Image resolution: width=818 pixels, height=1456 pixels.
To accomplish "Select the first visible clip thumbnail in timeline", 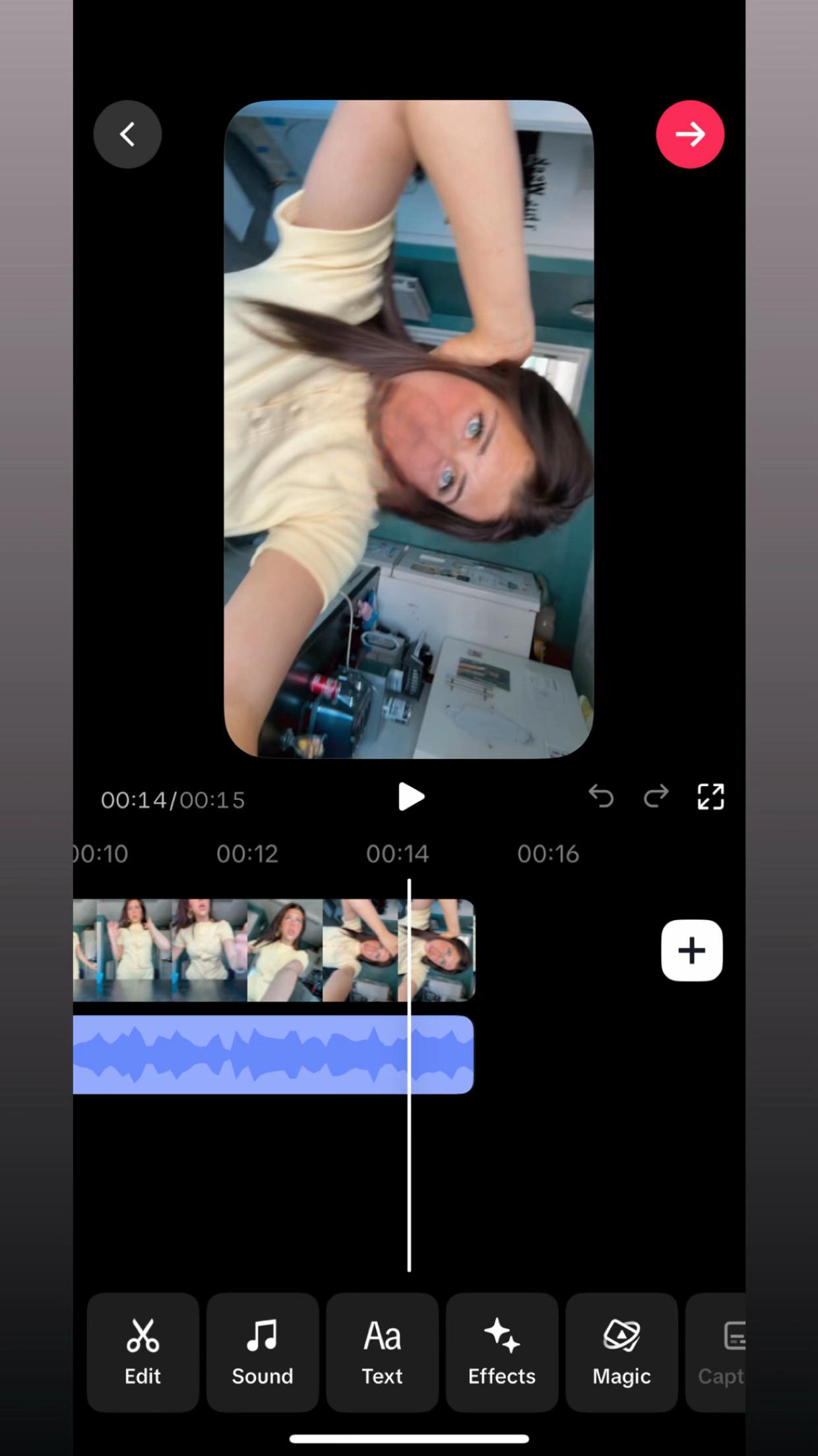I will pos(85,950).
